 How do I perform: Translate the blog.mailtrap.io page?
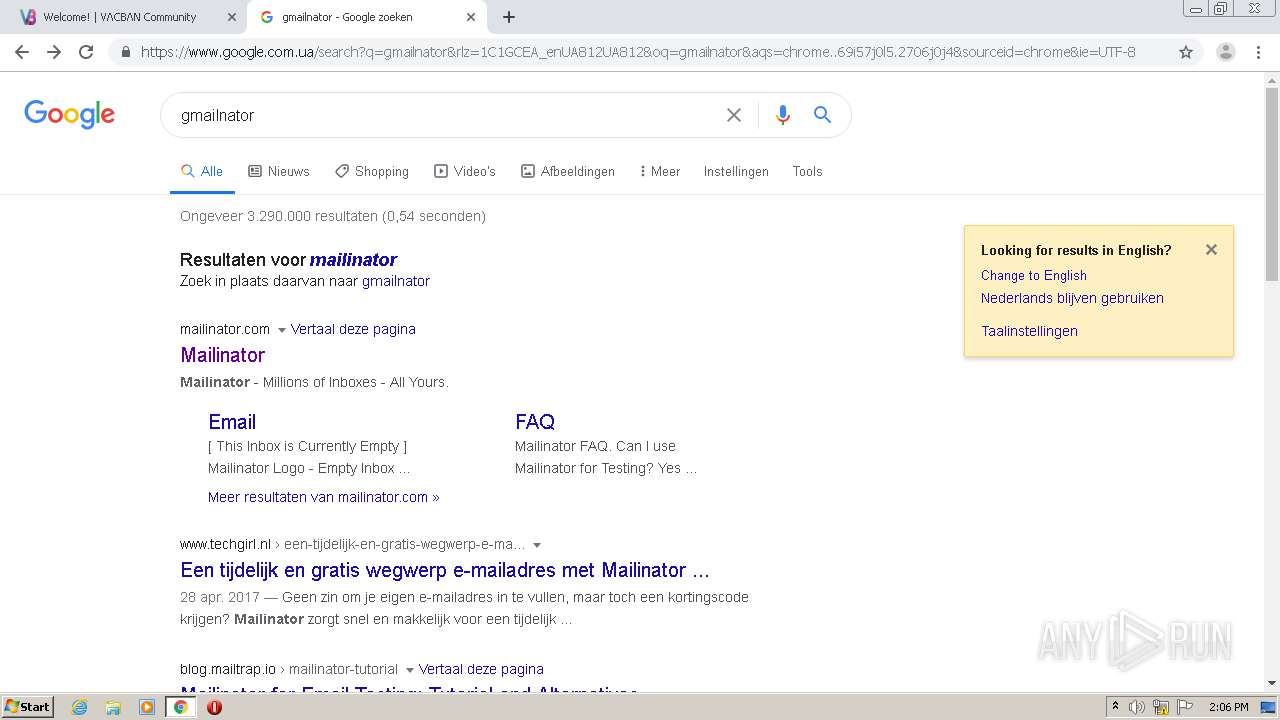coord(481,669)
